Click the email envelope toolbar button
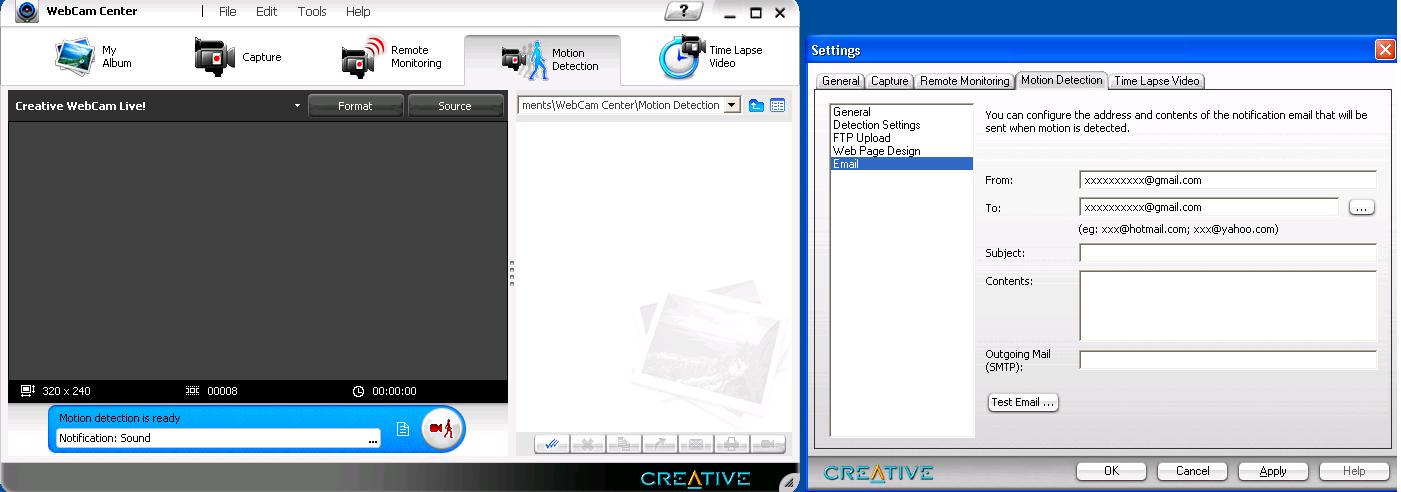Viewport: 1401px width, 492px height. (x=696, y=444)
